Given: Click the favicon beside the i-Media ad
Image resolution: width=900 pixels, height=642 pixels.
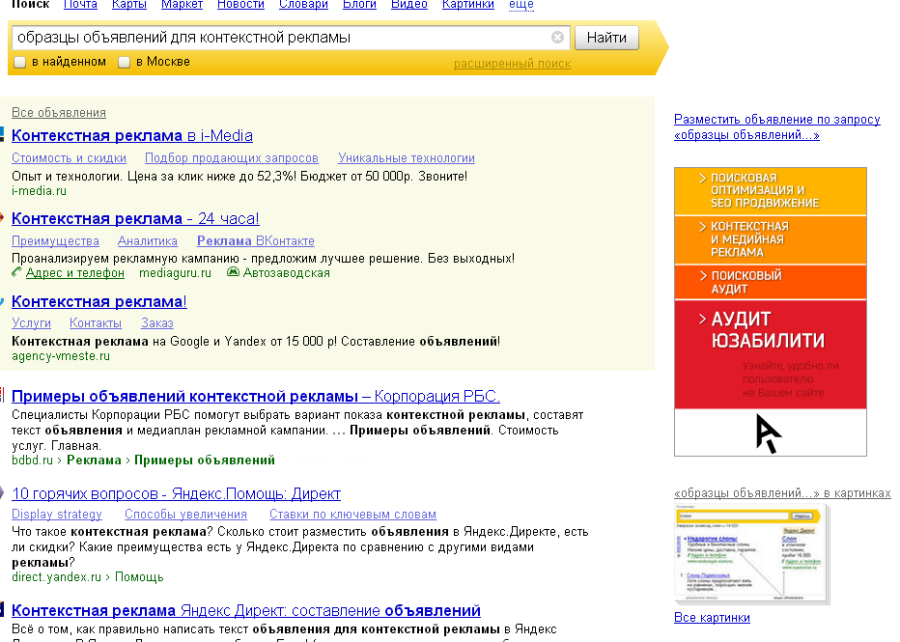Looking at the screenshot, I should click(3, 136).
